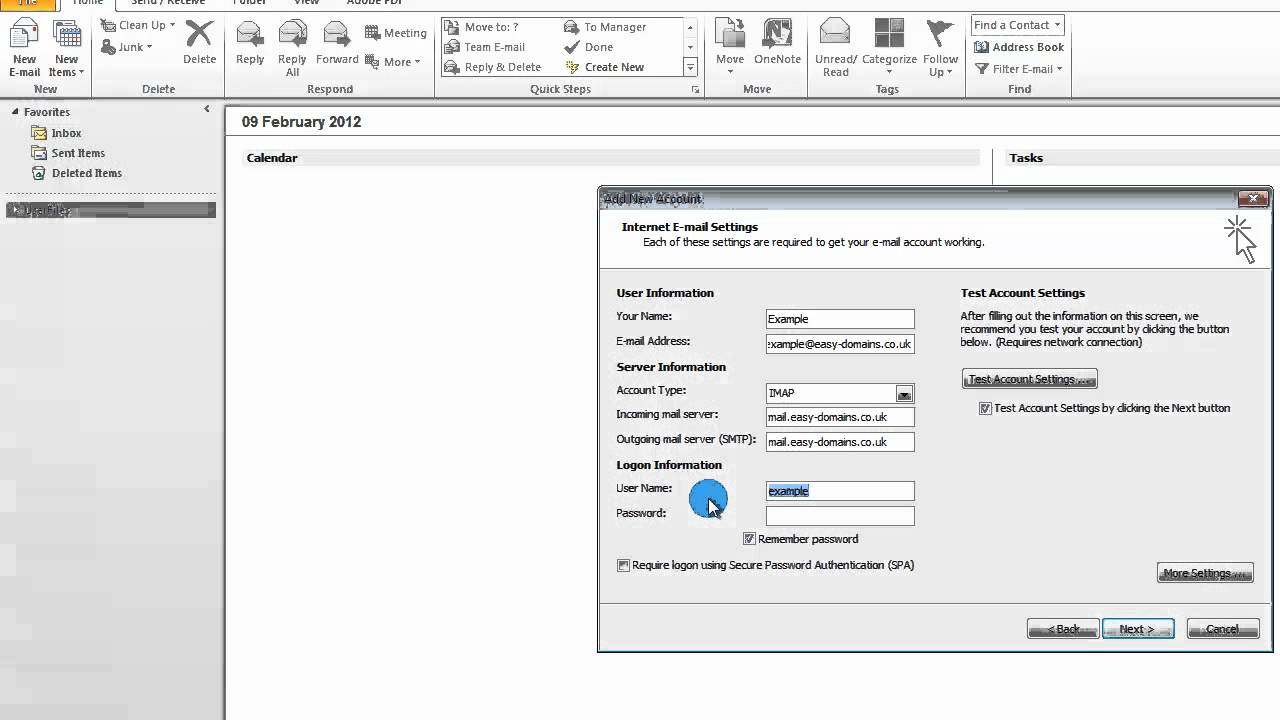Minimize the navigation pane with the arrow

click(207, 109)
